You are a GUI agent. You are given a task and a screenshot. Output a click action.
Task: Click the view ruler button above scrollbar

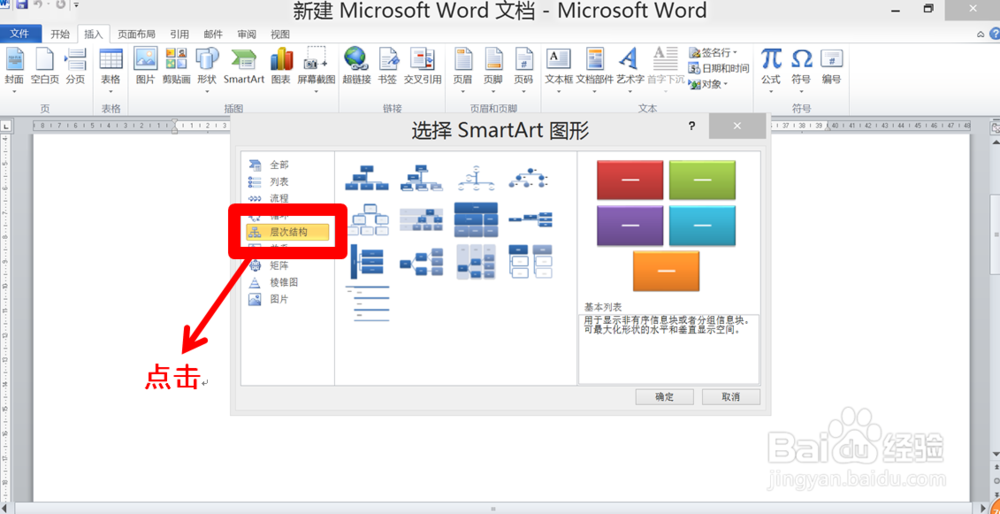click(x=994, y=128)
